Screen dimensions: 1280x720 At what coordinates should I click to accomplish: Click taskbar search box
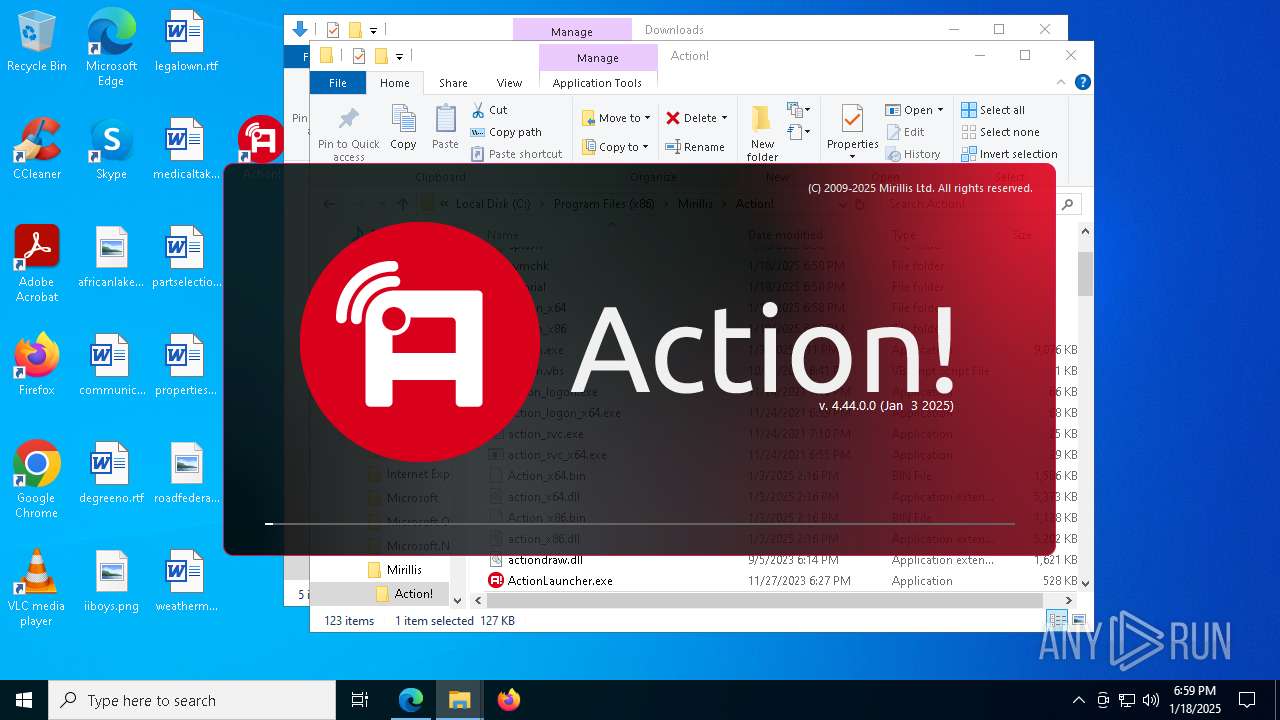tap(192, 700)
